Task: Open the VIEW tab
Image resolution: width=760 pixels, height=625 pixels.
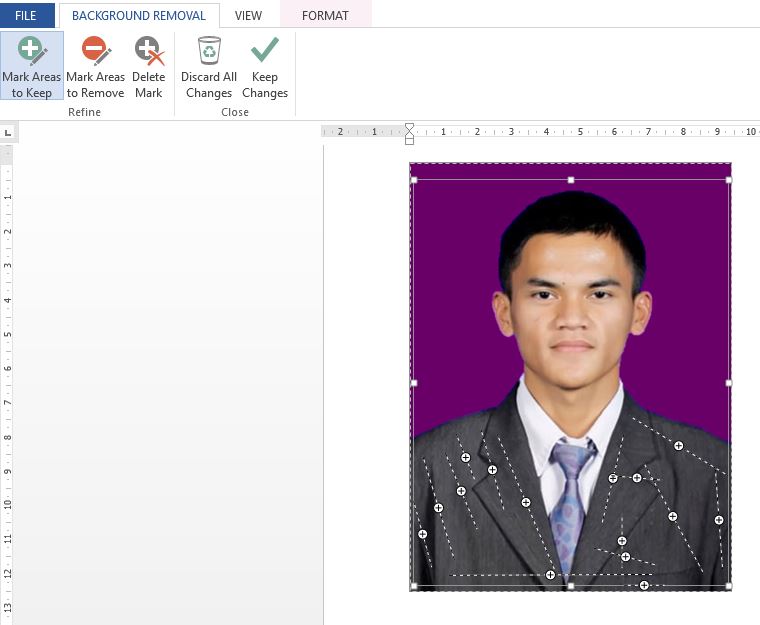Action: tap(248, 16)
